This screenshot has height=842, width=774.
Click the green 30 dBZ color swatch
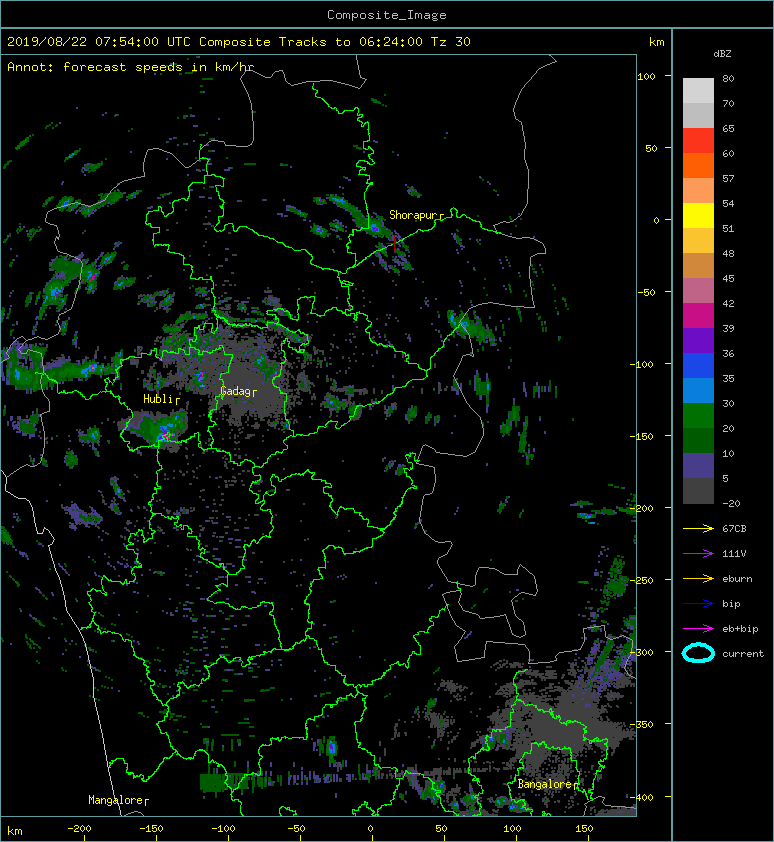[698, 415]
